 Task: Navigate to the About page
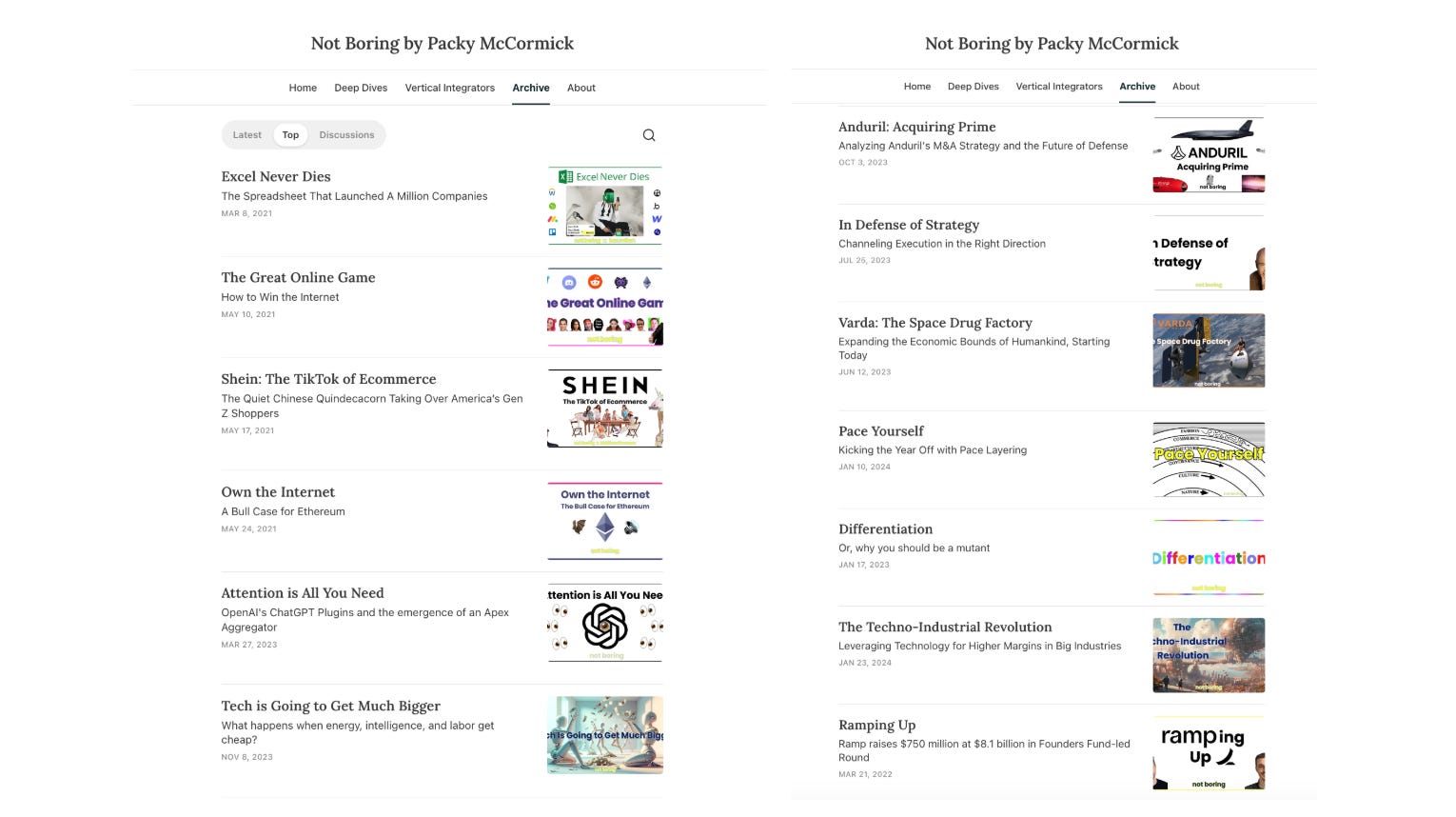tap(581, 88)
